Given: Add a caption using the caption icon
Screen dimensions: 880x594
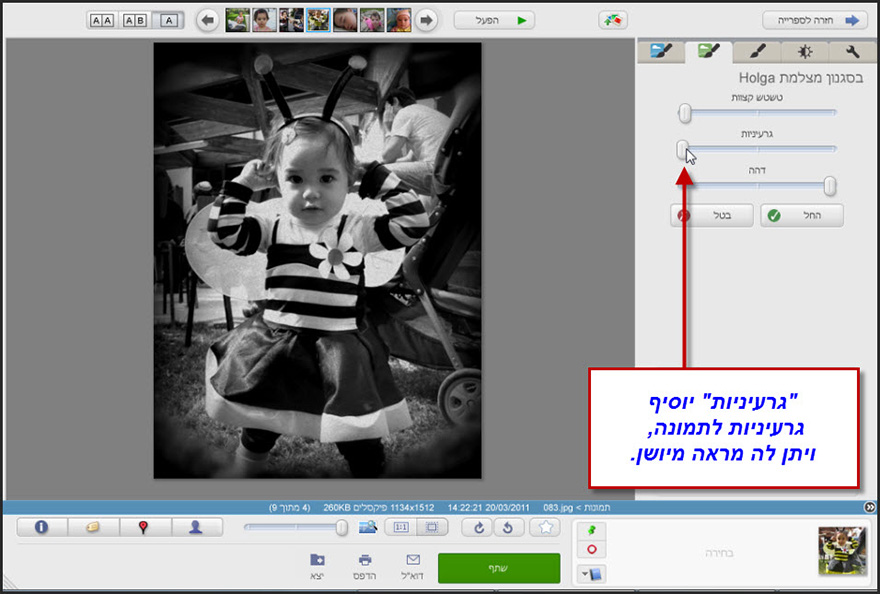Looking at the screenshot, I should pos(92,527).
